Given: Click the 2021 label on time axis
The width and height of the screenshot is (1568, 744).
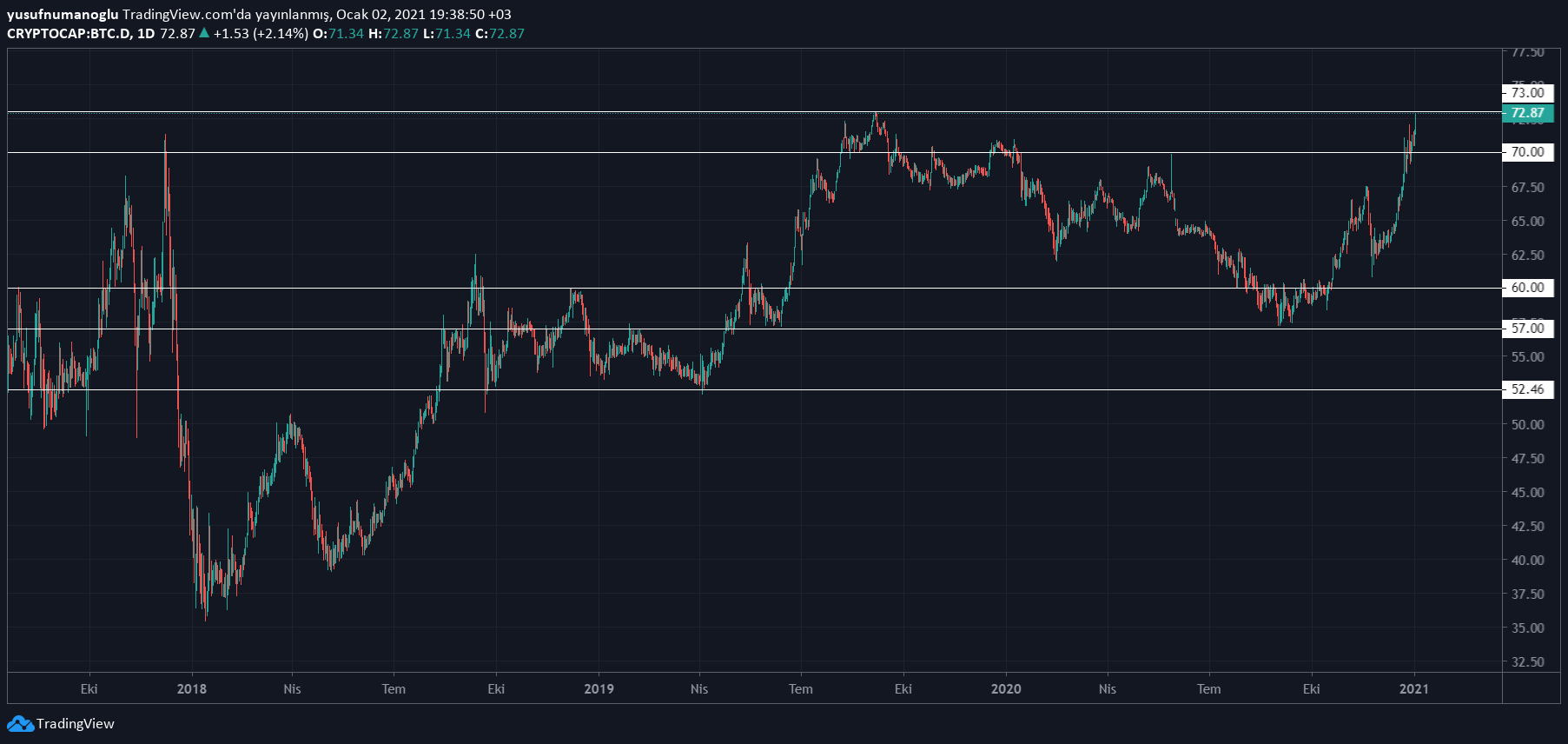Looking at the screenshot, I should [1413, 689].
